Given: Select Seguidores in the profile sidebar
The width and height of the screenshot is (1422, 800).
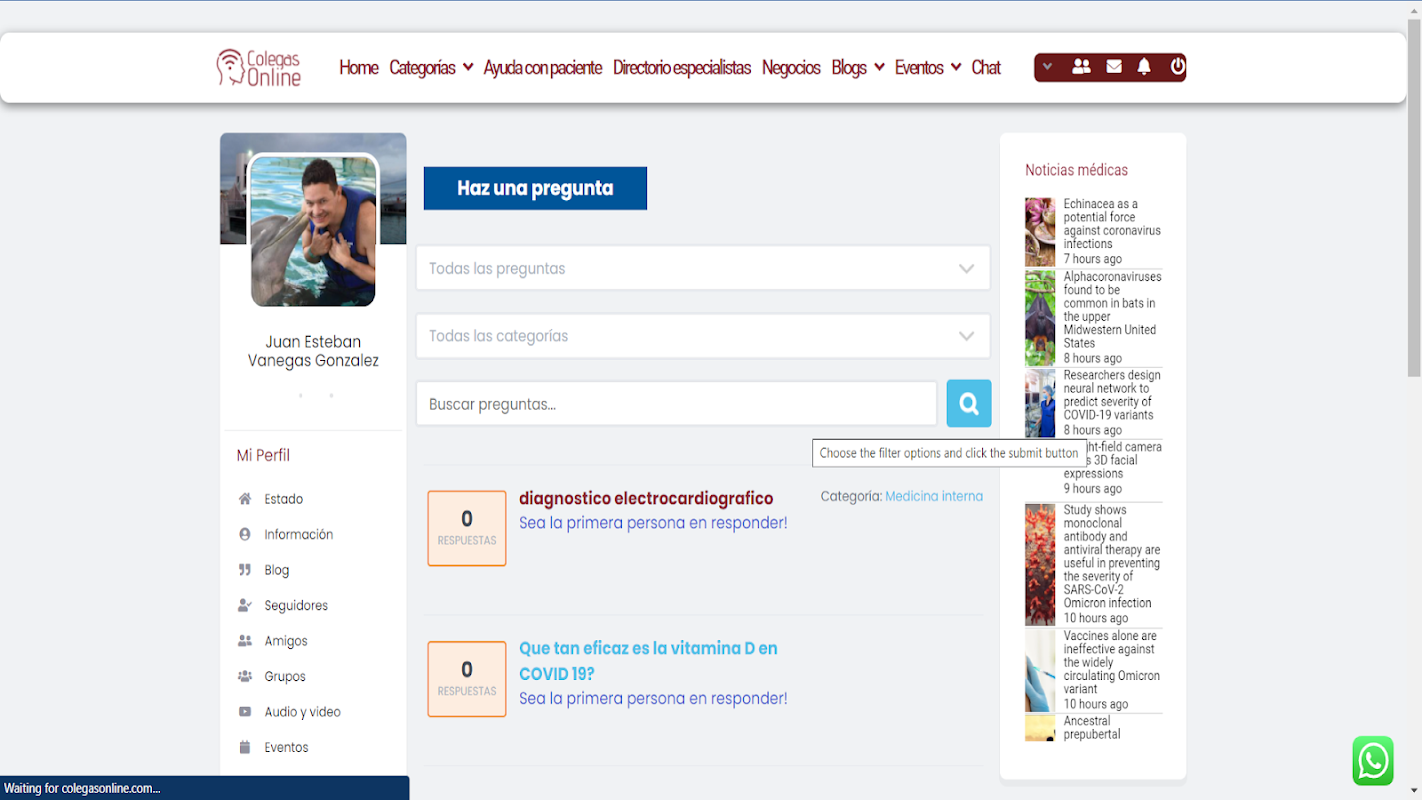Looking at the screenshot, I should pos(296,605).
